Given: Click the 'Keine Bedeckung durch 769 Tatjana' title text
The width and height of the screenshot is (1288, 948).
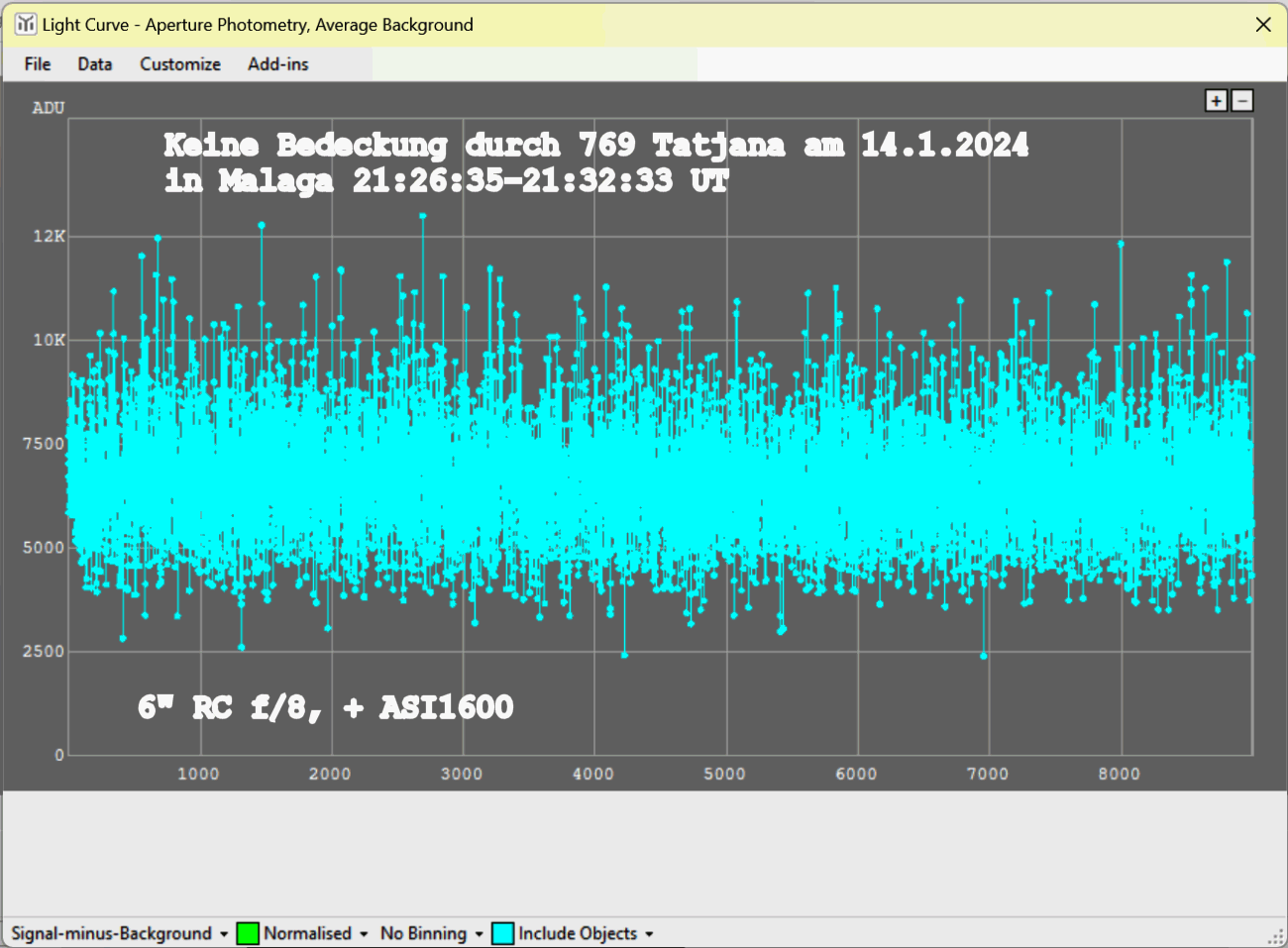Looking at the screenshot, I should (x=594, y=146).
